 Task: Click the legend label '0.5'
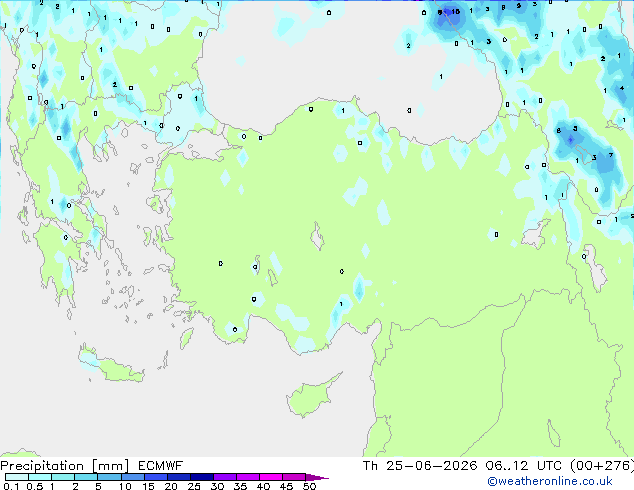[34, 486]
